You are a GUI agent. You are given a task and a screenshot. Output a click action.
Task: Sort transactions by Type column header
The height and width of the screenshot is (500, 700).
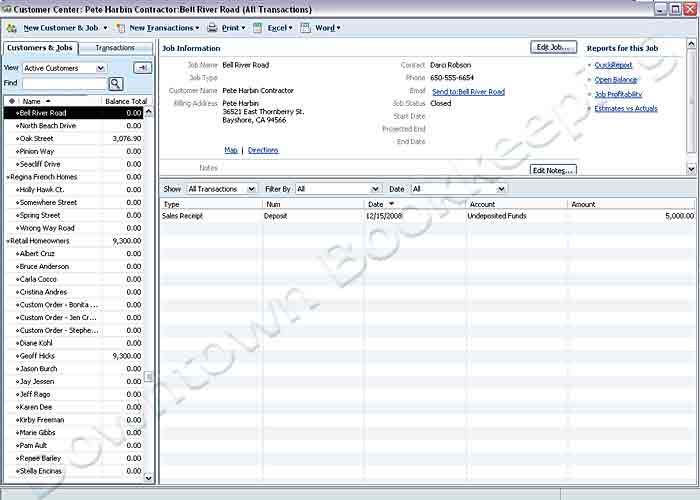pyautogui.click(x=211, y=204)
